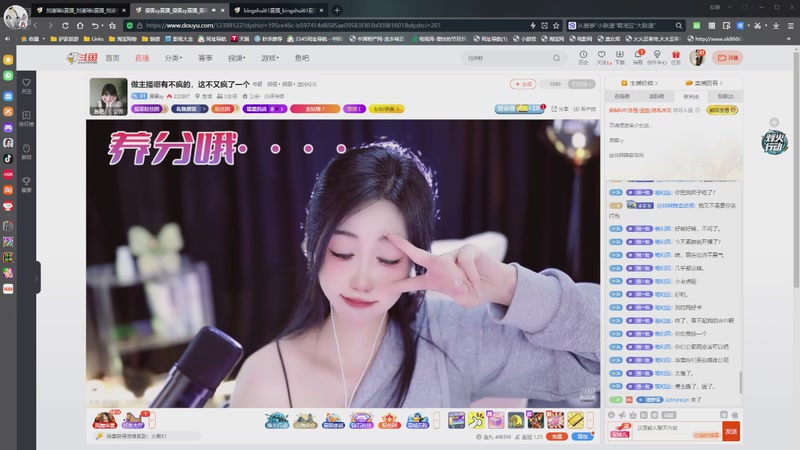This screenshot has height=450, width=800.
Task: Click the 关注 heart in left sidebar
Action: (x=27, y=86)
